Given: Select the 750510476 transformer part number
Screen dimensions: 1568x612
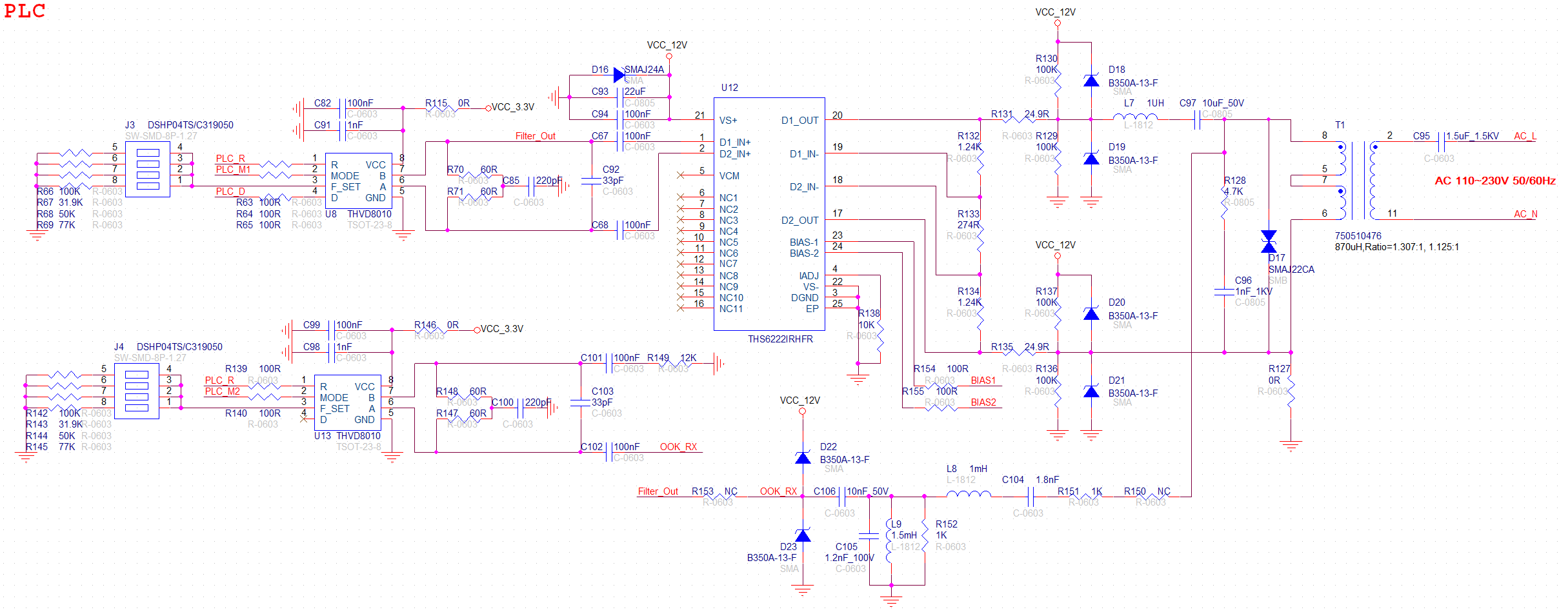Looking at the screenshot, I should click(1358, 236).
